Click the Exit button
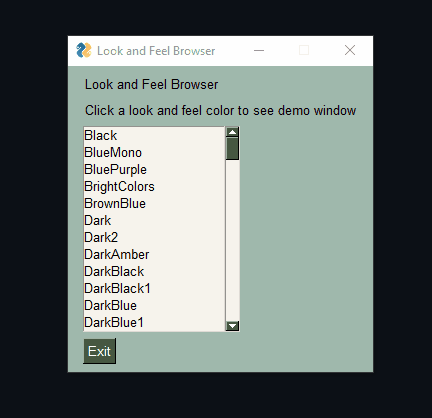The width and height of the screenshot is (432, 418). [99, 351]
